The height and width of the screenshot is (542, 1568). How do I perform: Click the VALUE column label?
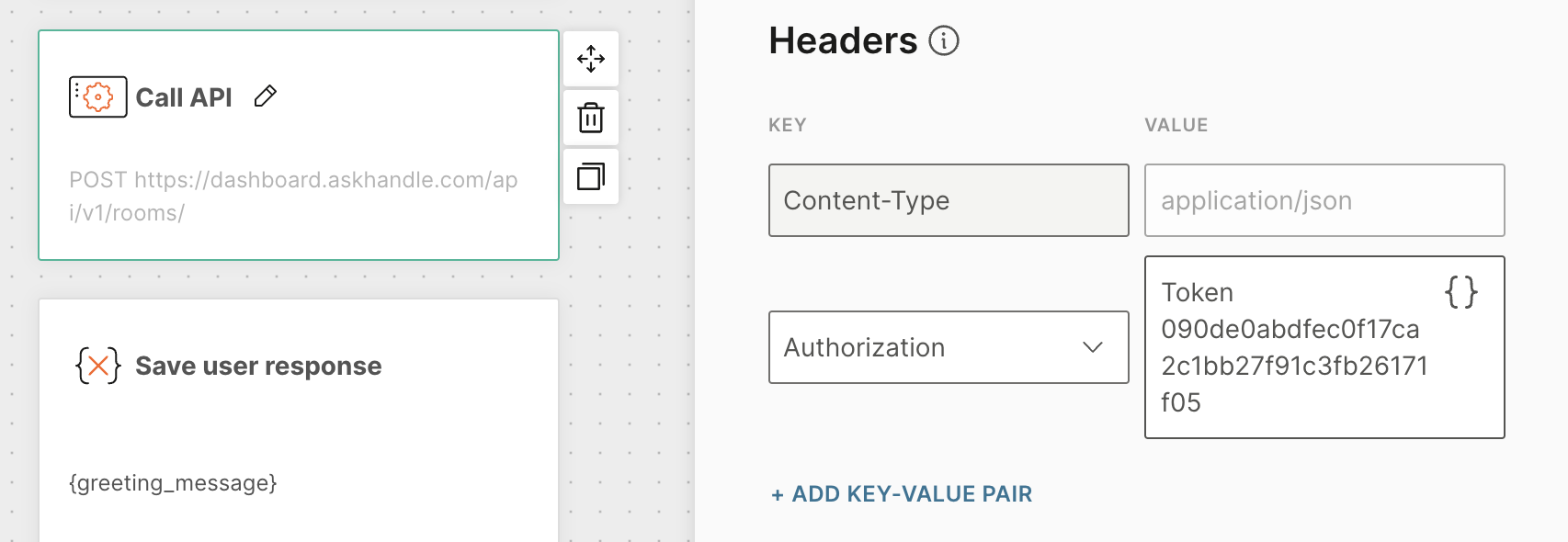point(1176,125)
